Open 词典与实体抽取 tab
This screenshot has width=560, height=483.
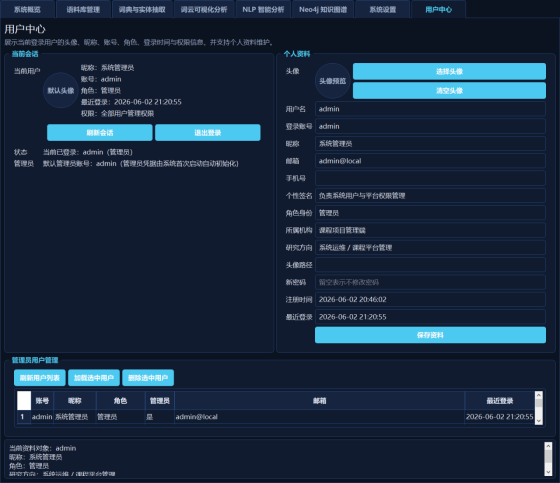tap(142, 9)
